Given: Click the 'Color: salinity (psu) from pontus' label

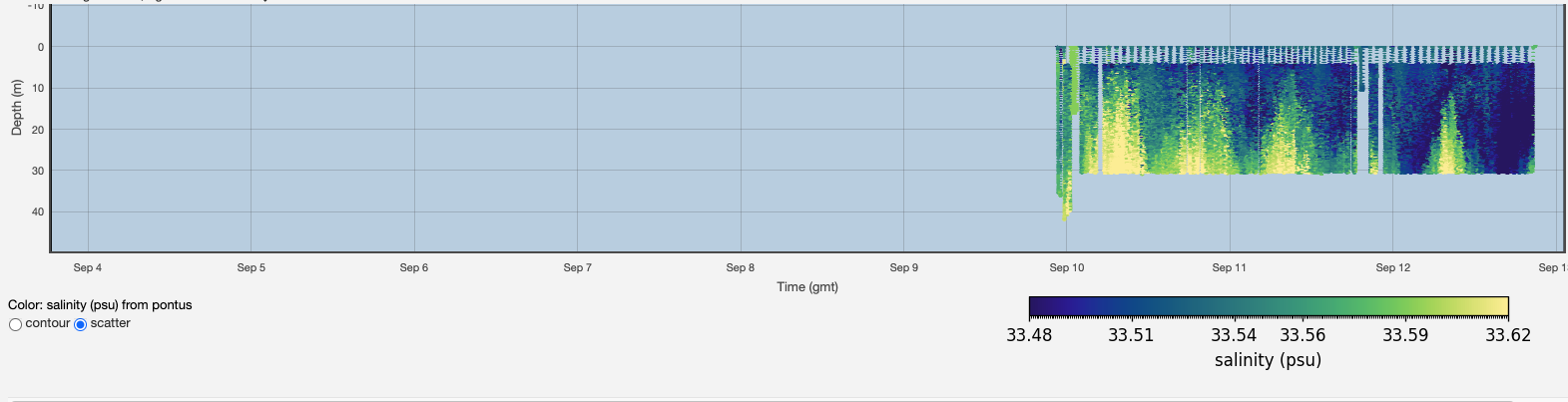Looking at the screenshot, I should [100, 305].
